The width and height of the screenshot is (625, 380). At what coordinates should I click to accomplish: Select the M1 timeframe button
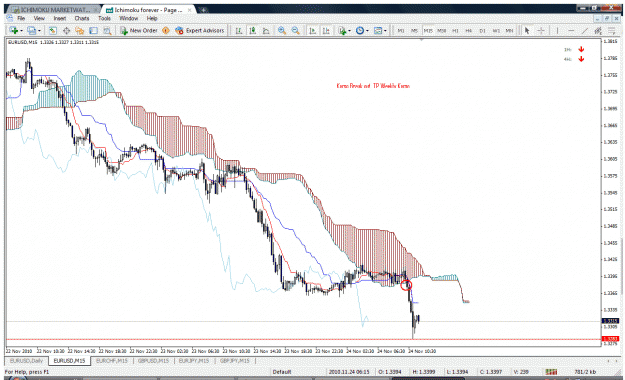point(401,31)
